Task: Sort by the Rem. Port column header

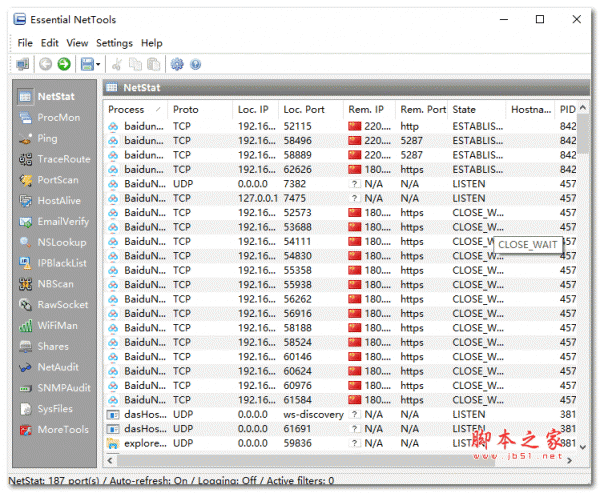Action: (x=421, y=109)
